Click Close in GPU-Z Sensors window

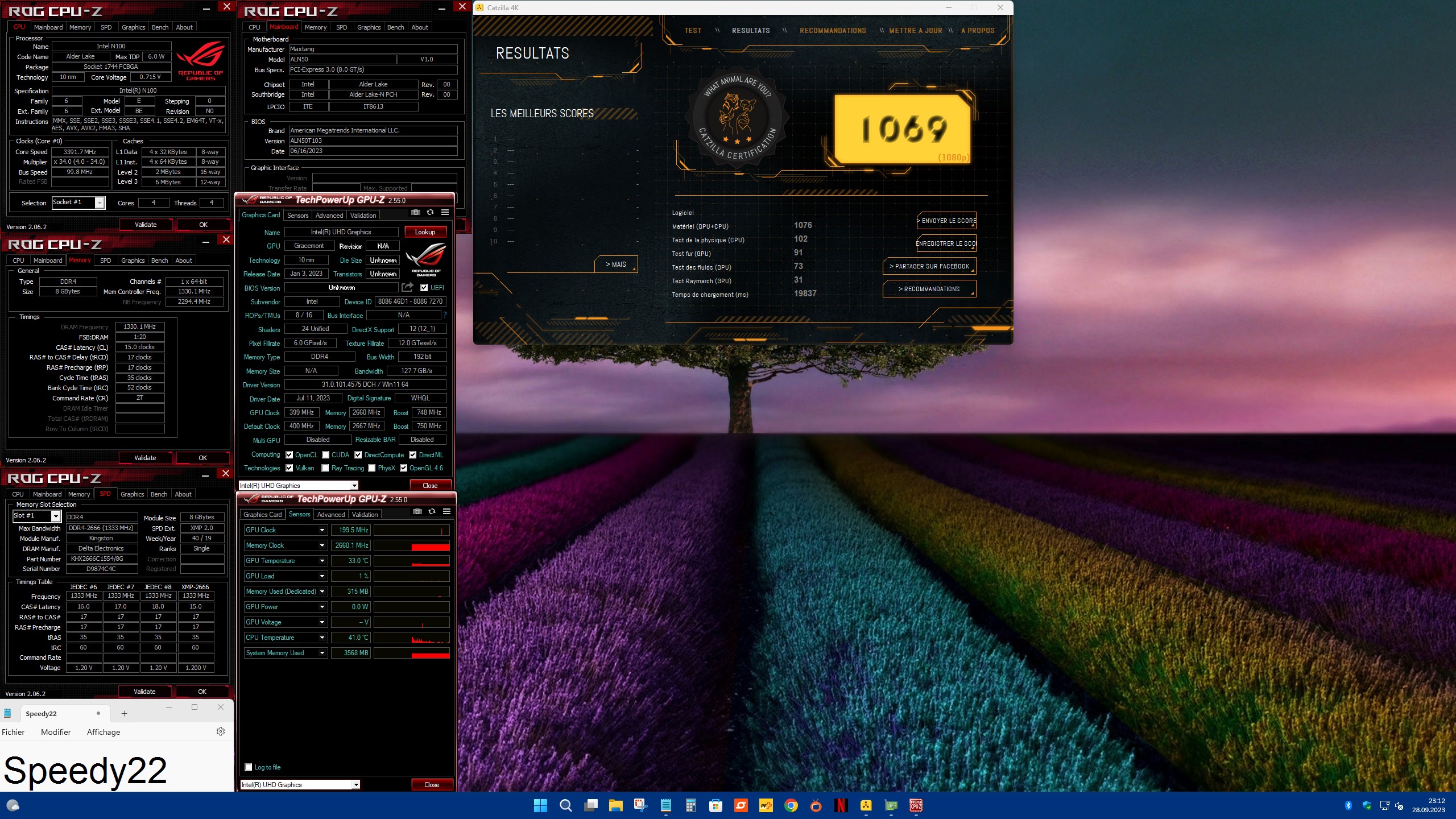point(432,784)
